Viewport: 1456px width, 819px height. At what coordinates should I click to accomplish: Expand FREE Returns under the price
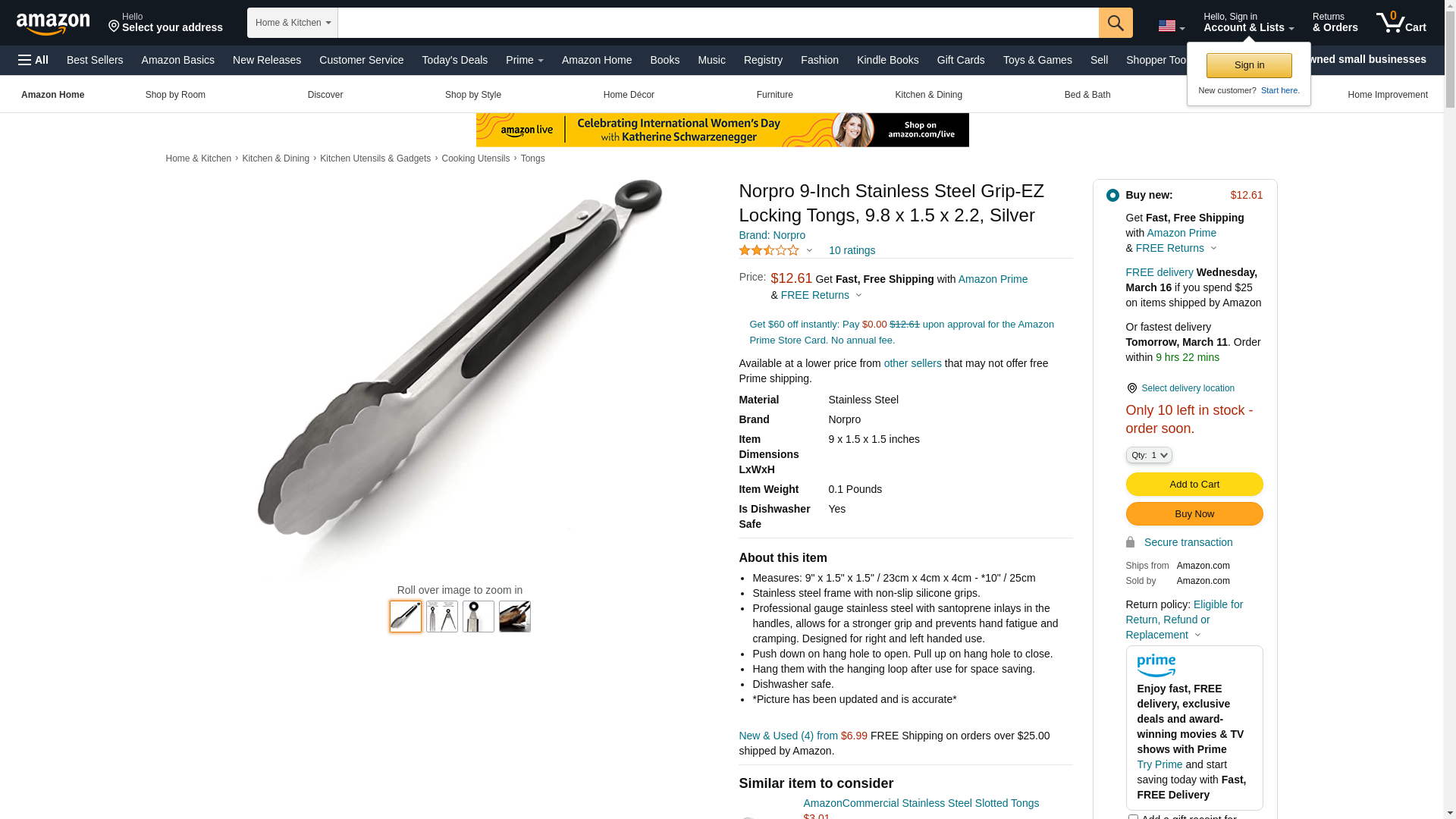tap(821, 295)
